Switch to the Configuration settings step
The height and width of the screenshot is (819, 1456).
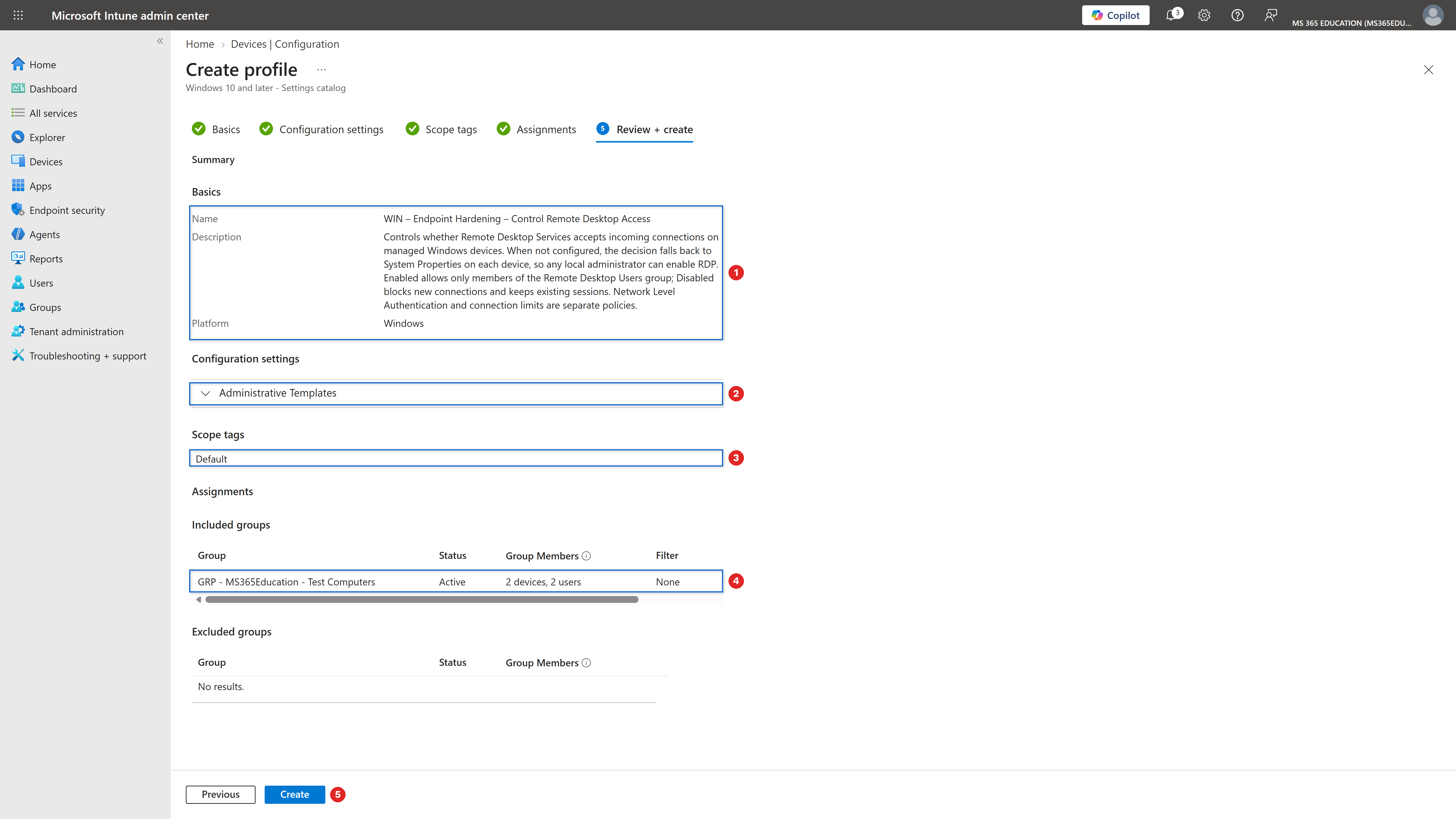[321, 129]
